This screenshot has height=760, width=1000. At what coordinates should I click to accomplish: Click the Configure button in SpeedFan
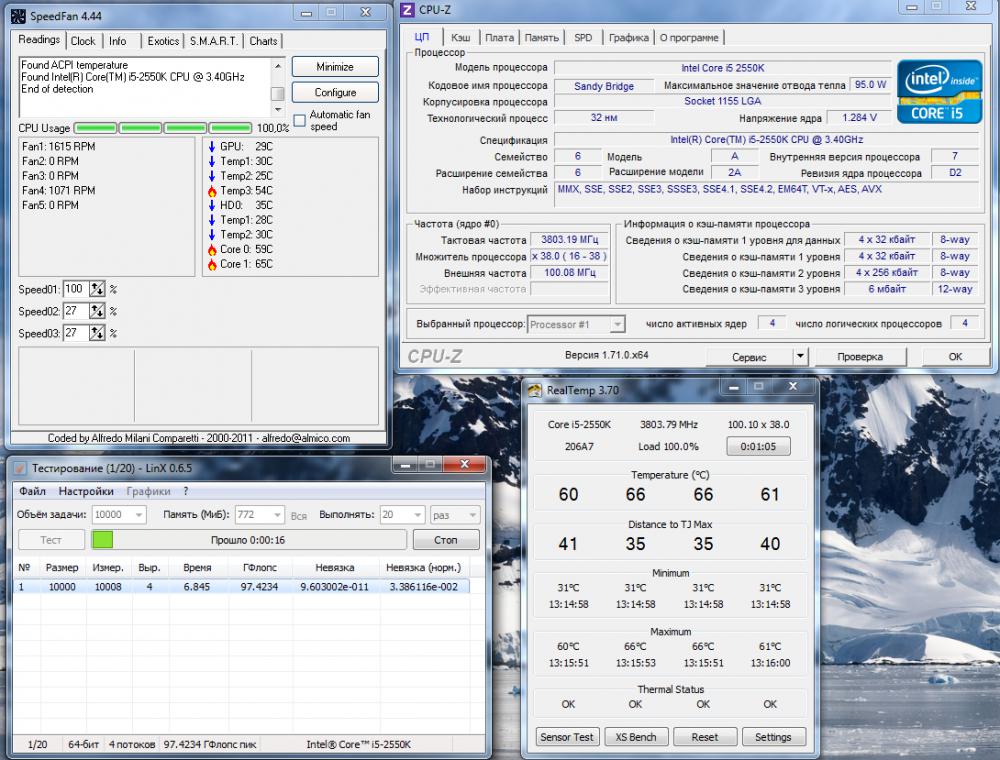pyautogui.click(x=335, y=92)
